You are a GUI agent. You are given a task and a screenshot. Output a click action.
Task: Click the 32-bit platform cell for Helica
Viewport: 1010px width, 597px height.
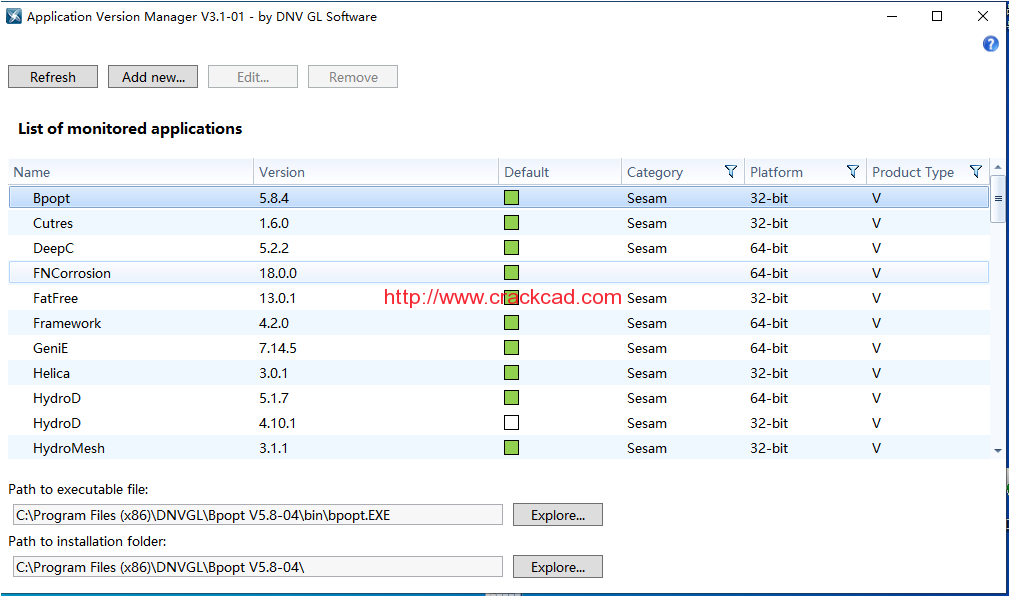tap(768, 373)
